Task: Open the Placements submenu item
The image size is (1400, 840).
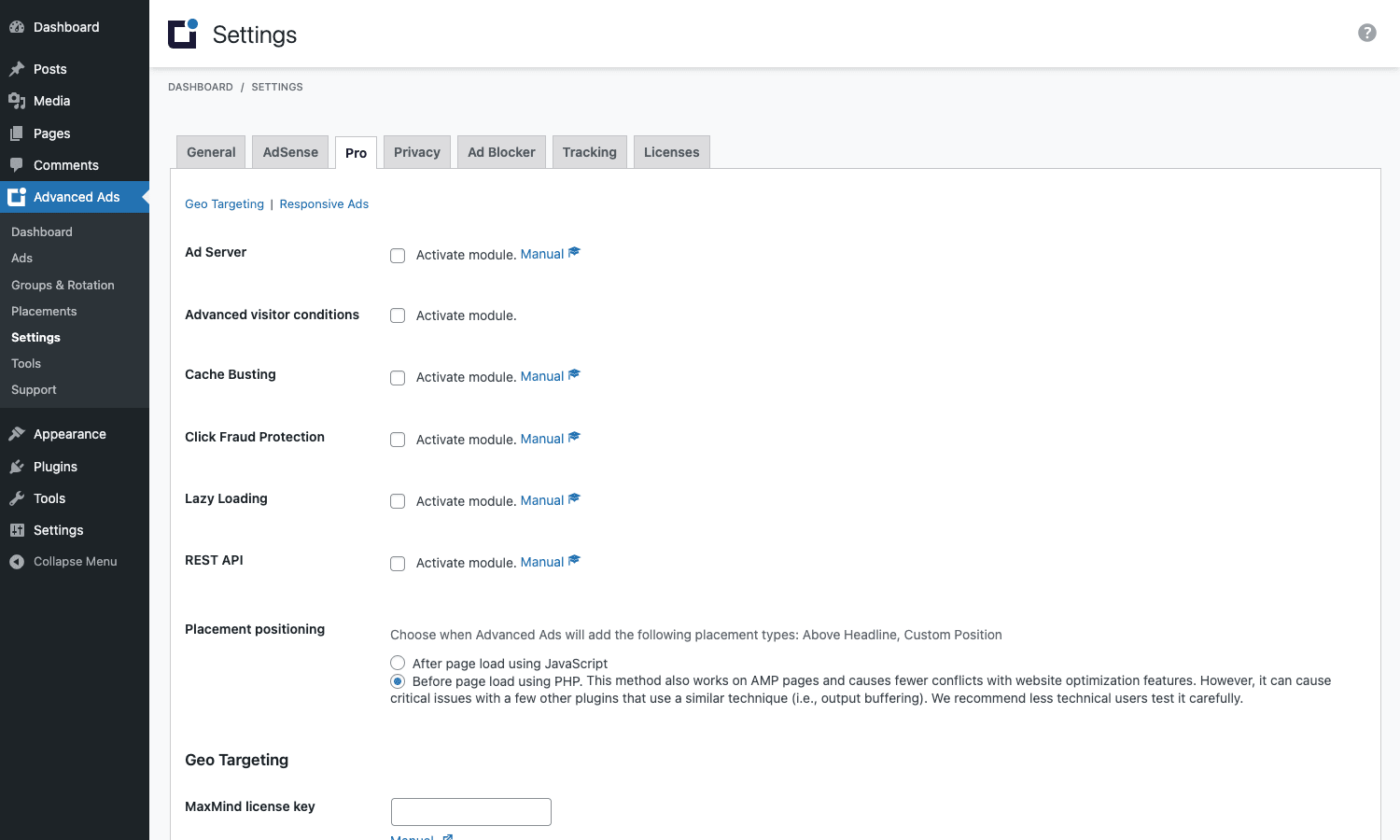Action: pos(44,311)
